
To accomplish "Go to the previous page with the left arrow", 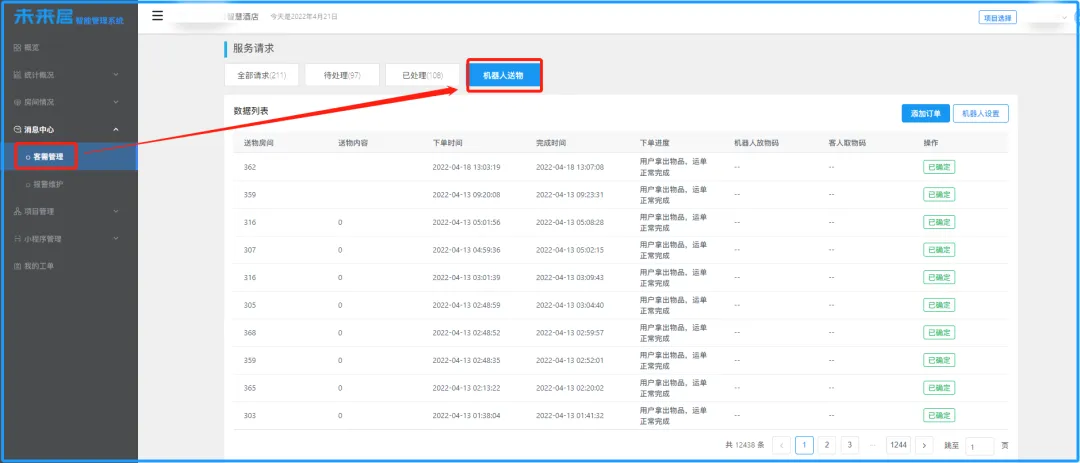I will (x=781, y=445).
